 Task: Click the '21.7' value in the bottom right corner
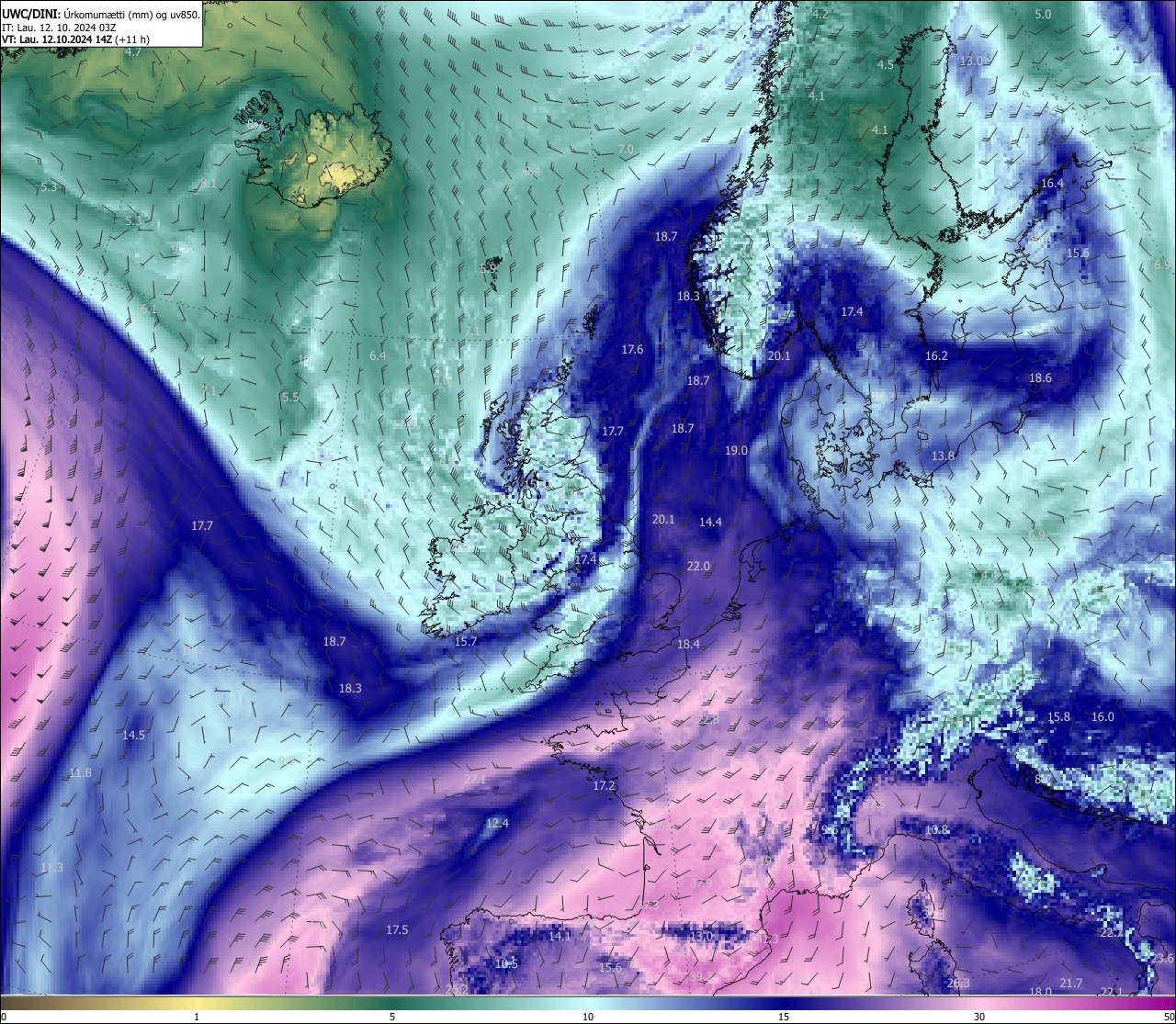pos(1071,984)
